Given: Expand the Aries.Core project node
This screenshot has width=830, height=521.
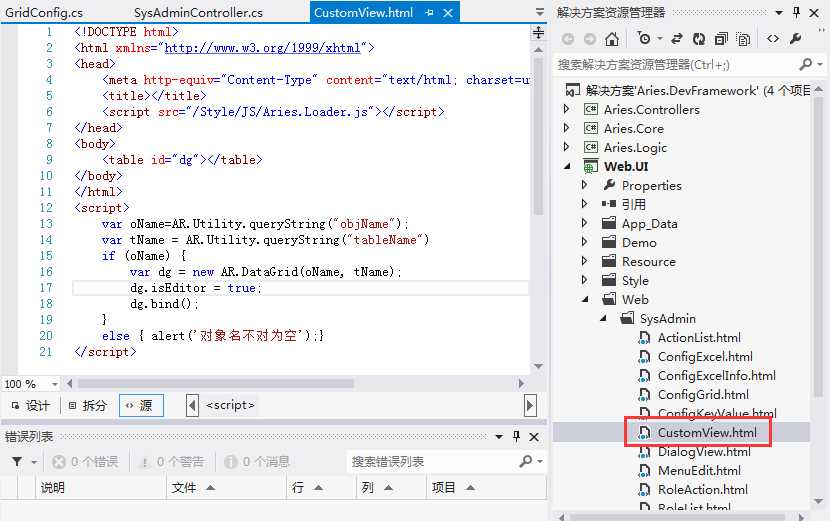Looking at the screenshot, I should pos(566,128).
